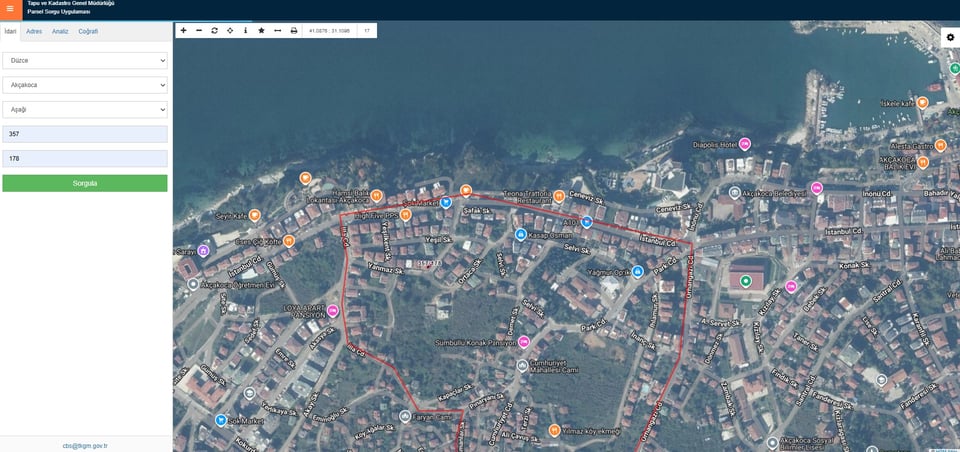Click the cbs@tkgm.gov.tr email link
The width and height of the screenshot is (960, 452).
85,446
